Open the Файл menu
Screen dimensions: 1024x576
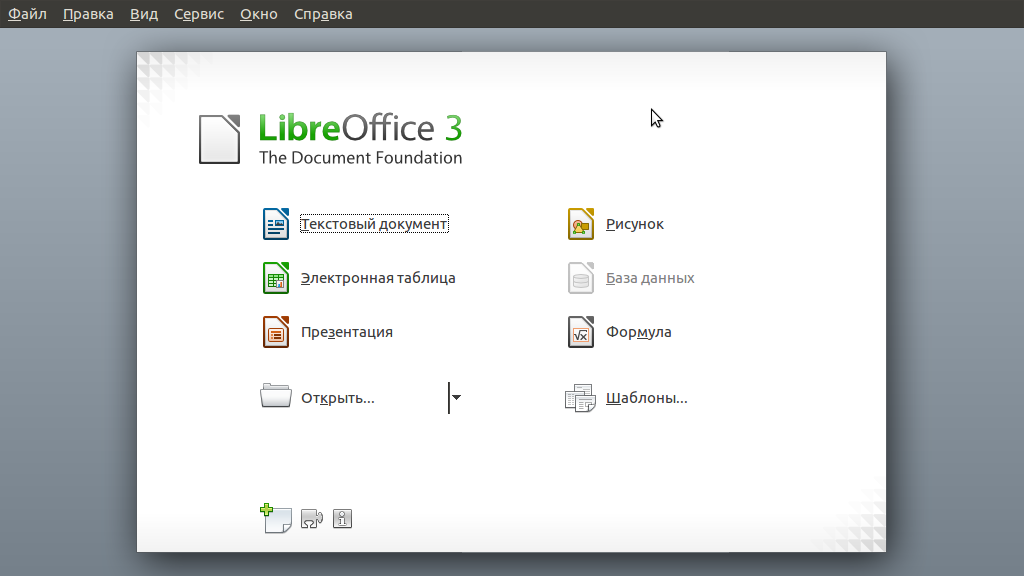28,14
